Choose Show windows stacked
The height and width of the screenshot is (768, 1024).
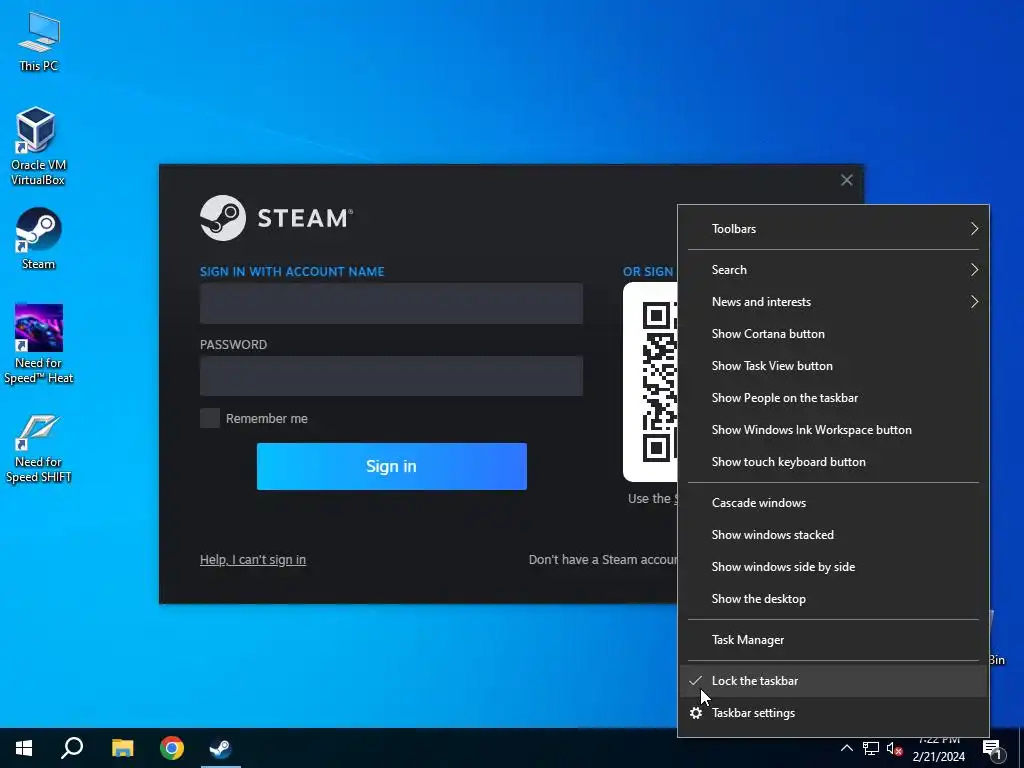[x=833, y=535]
